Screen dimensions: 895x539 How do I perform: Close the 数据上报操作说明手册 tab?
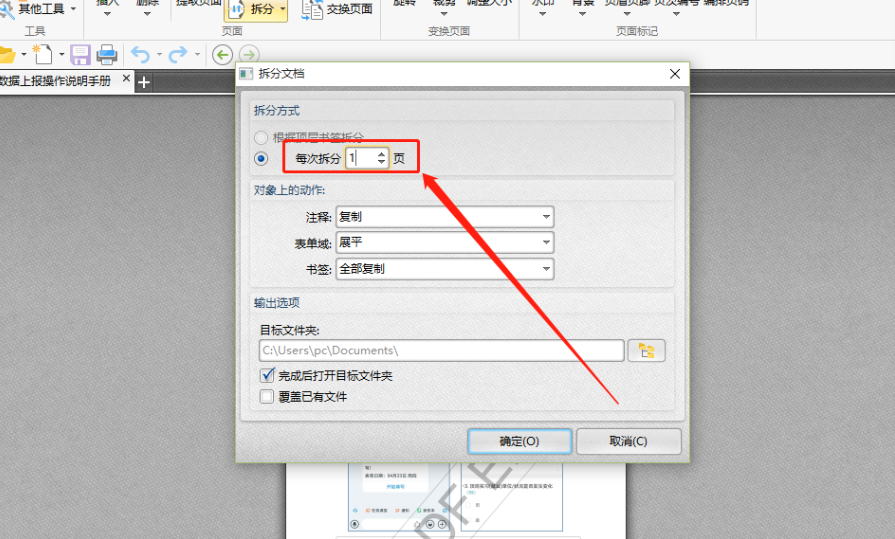[x=126, y=79]
